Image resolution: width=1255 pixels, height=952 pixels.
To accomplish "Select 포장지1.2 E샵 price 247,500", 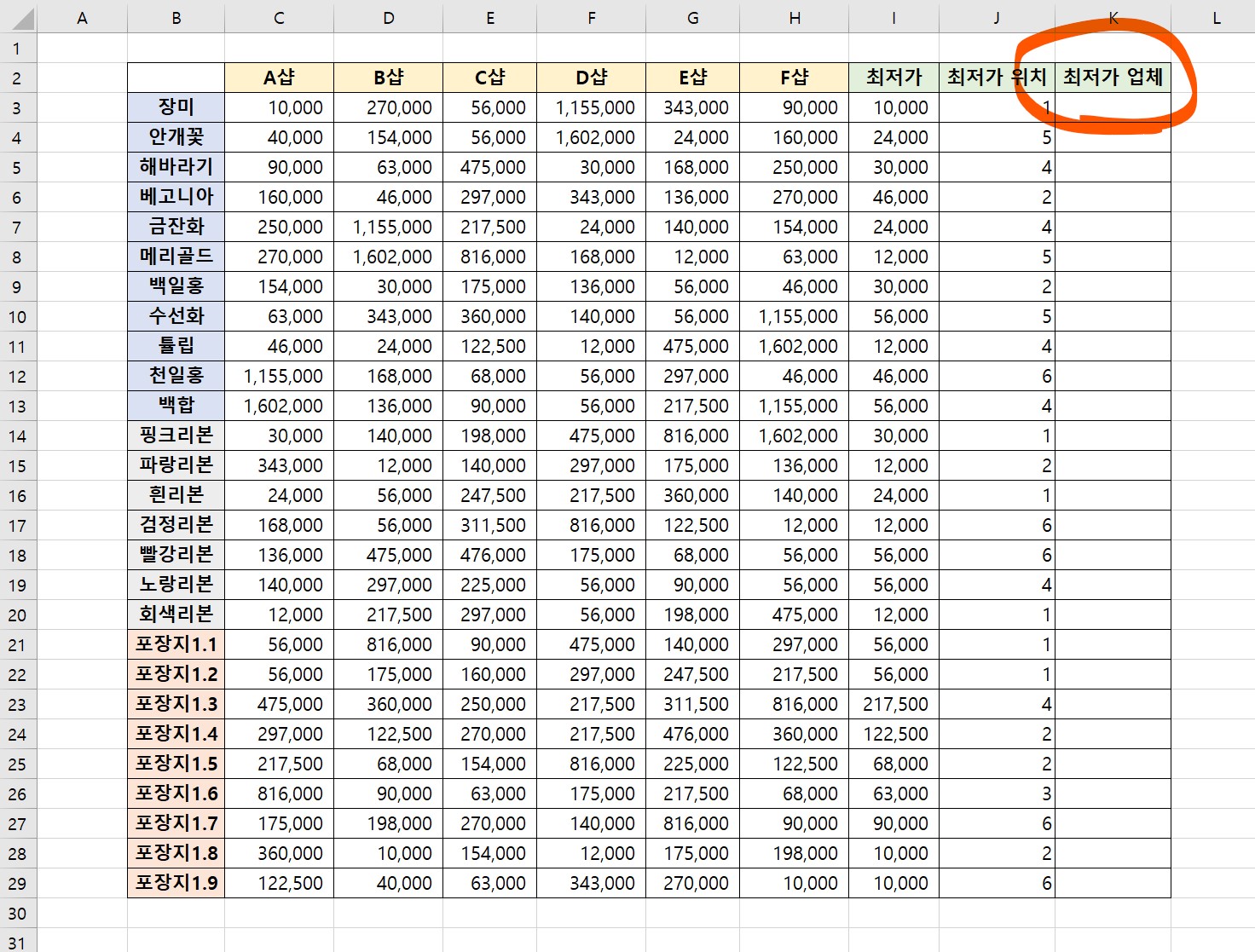I will tap(692, 674).
